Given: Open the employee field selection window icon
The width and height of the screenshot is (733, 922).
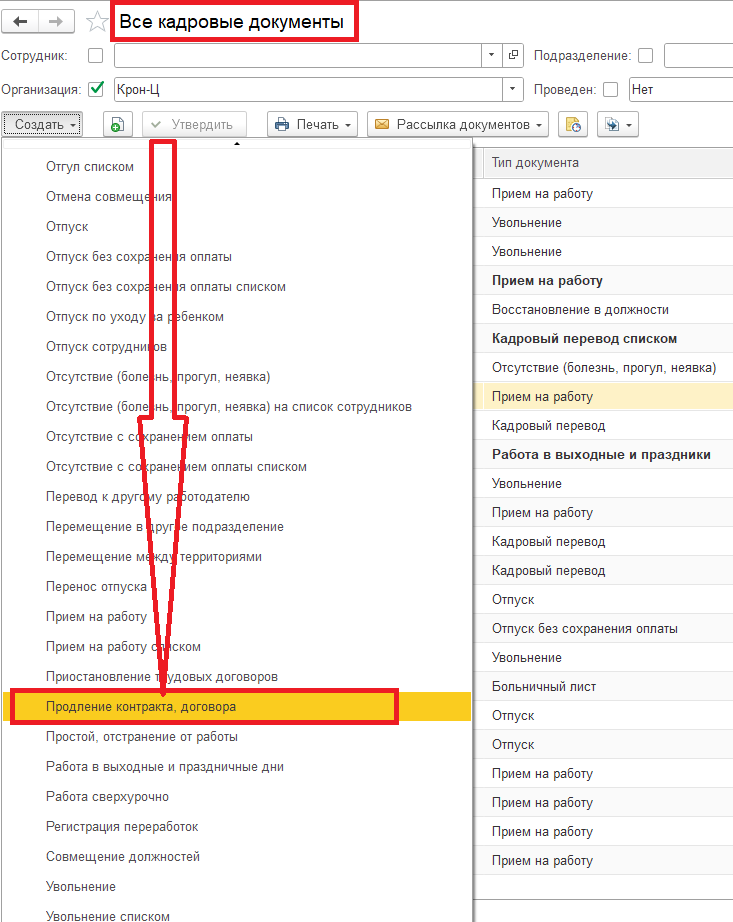Looking at the screenshot, I should tap(513, 55).
